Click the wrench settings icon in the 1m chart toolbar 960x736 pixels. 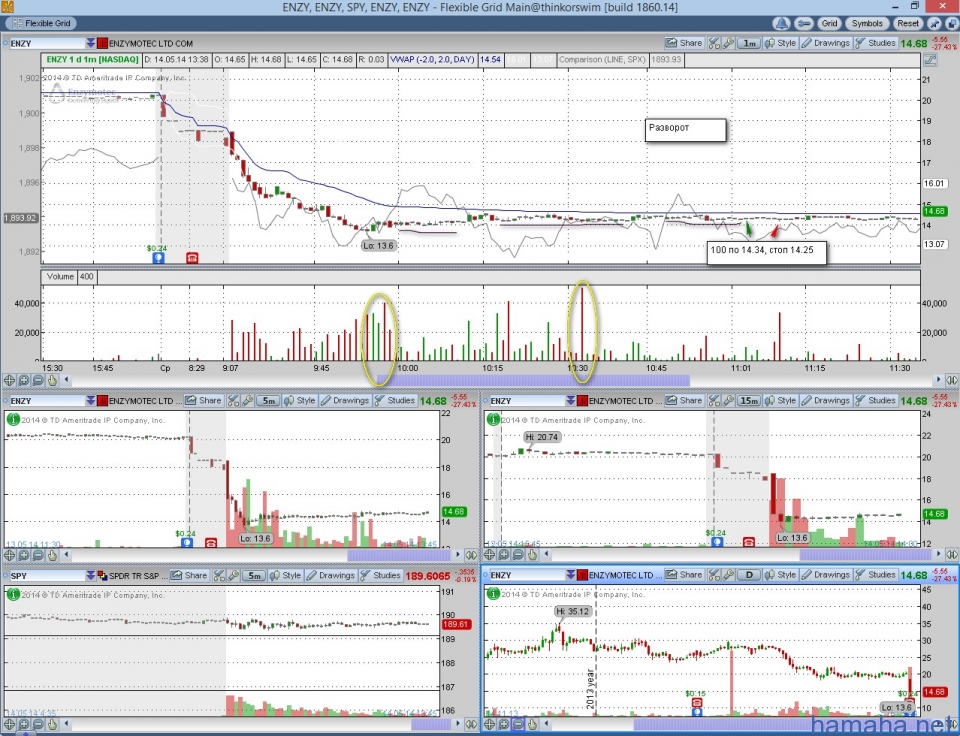[x=728, y=43]
